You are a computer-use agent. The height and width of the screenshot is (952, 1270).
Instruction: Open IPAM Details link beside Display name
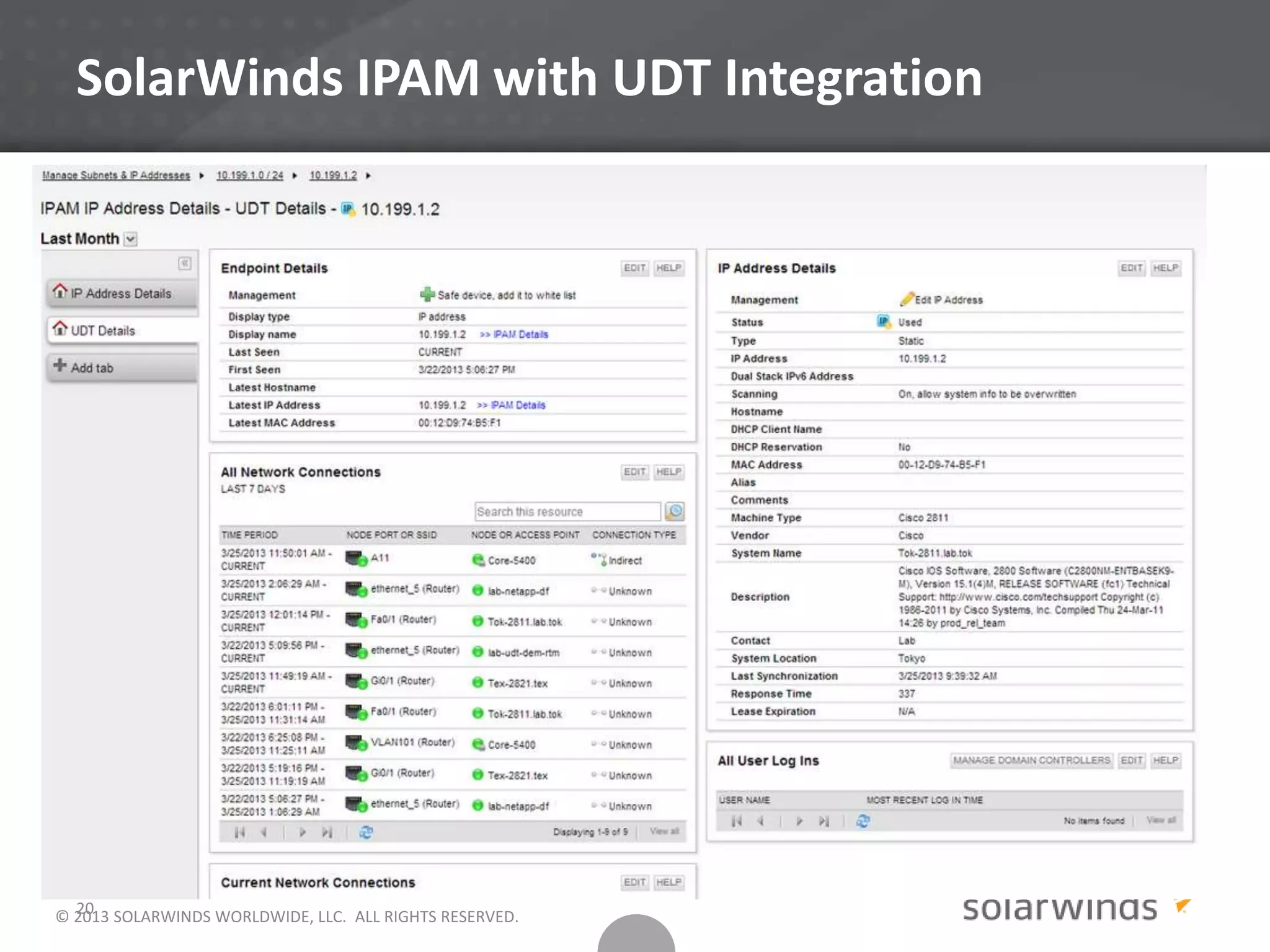tap(514, 335)
